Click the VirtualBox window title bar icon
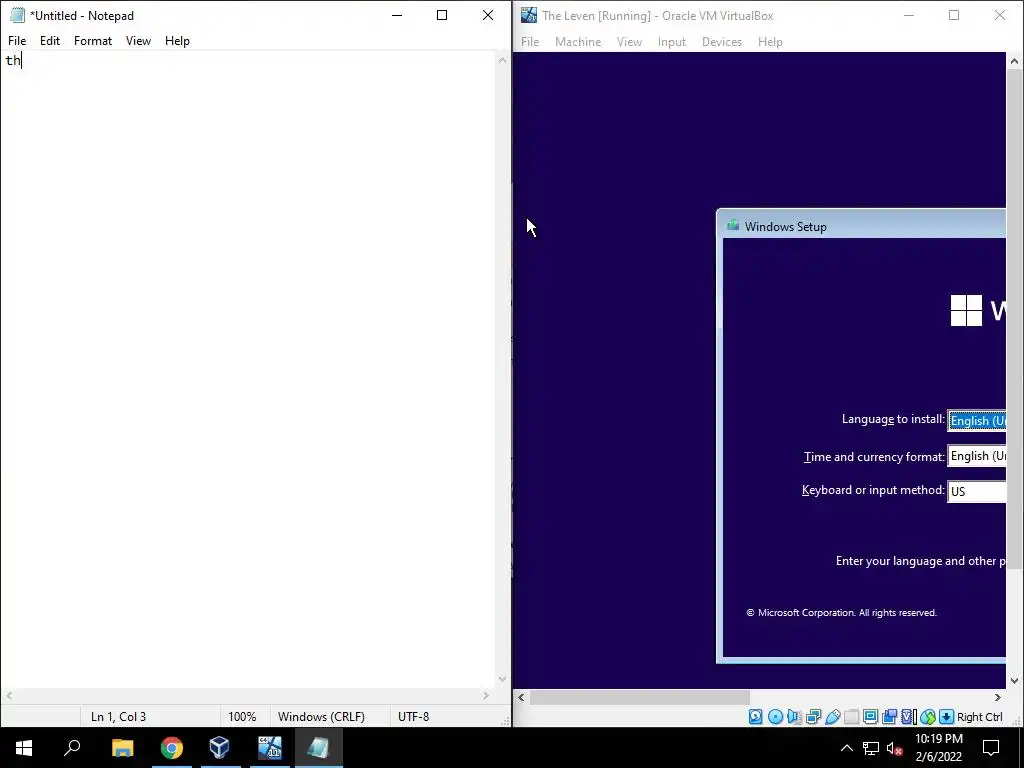1024x768 pixels. (x=529, y=15)
